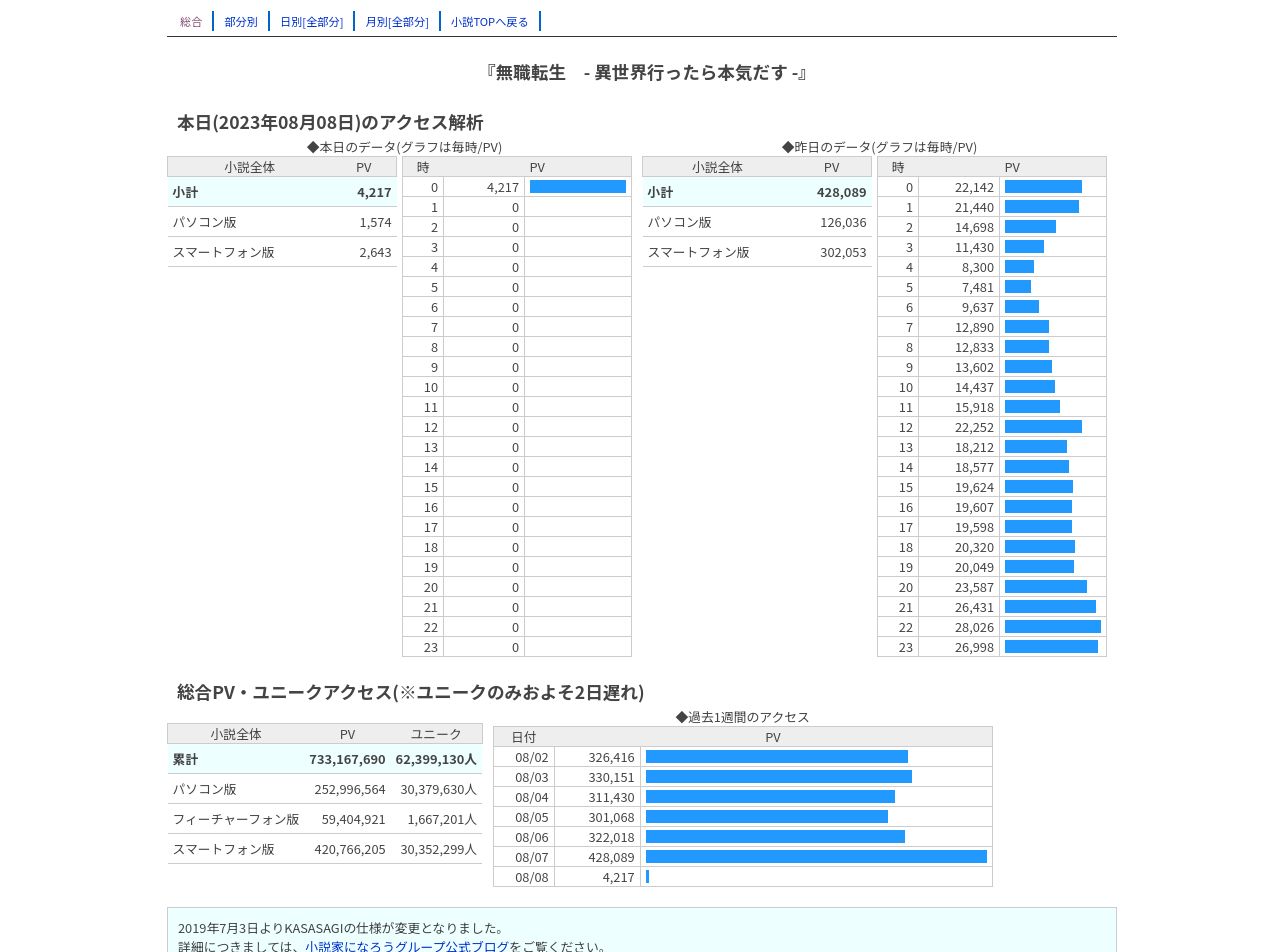Click yesterday's hour 23 value 26,998
This screenshot has width=1284, height=952.
pyautogui.click(x=974, y=647)
